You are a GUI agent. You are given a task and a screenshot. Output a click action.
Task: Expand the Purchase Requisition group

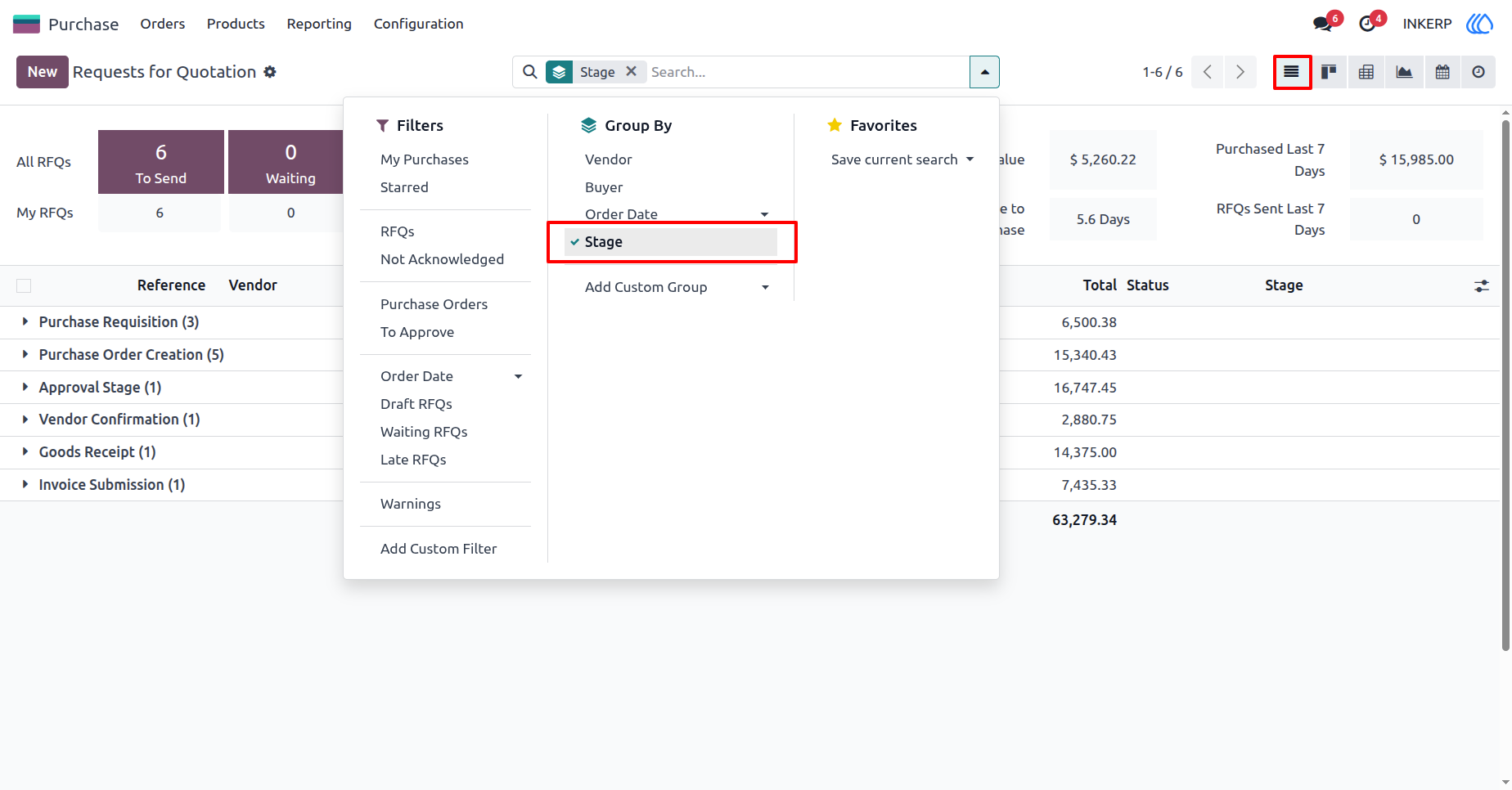pyautogui.click(x=119, y=322)
